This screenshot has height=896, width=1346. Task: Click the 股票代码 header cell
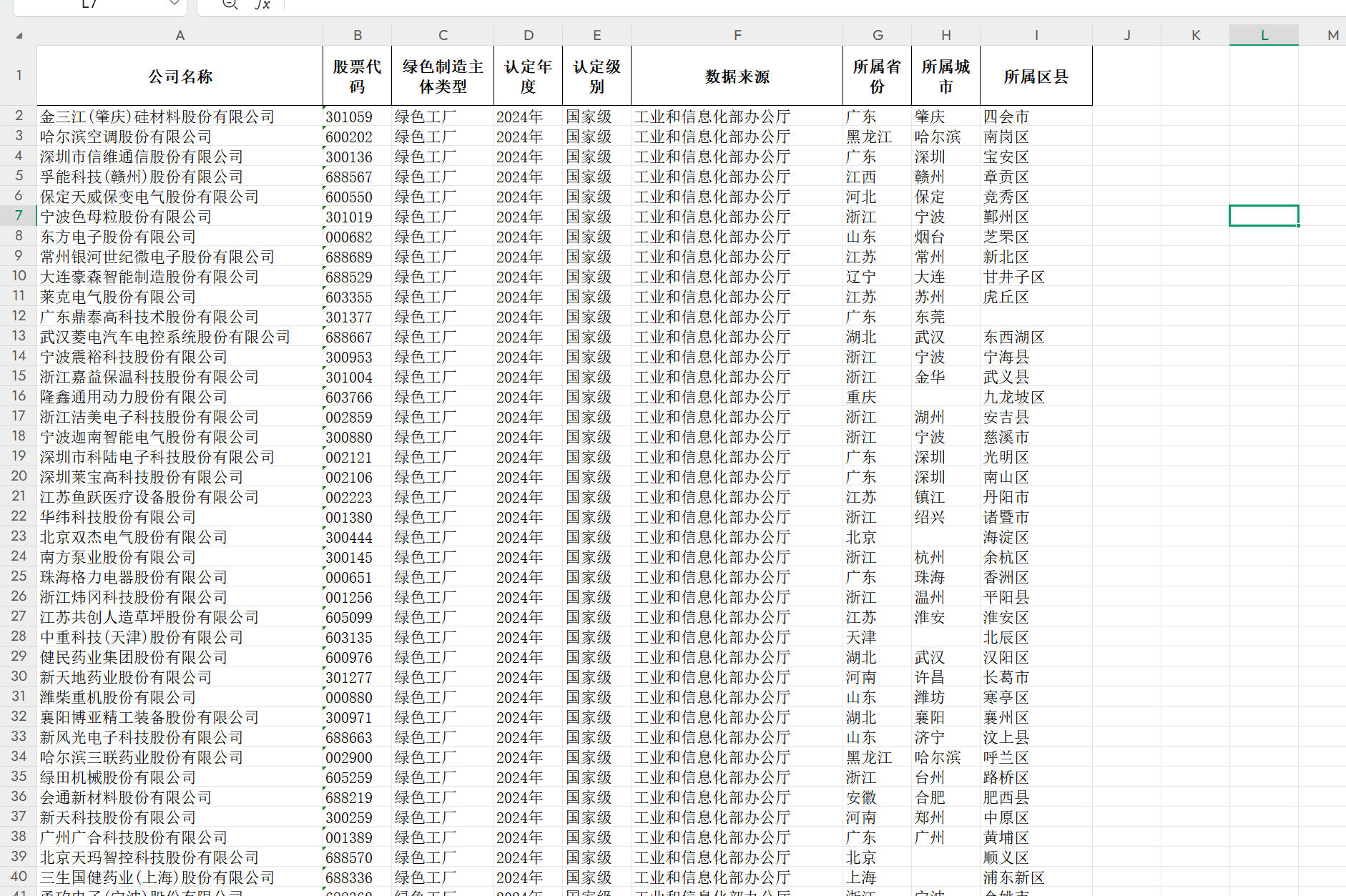(x=357, y=76)
